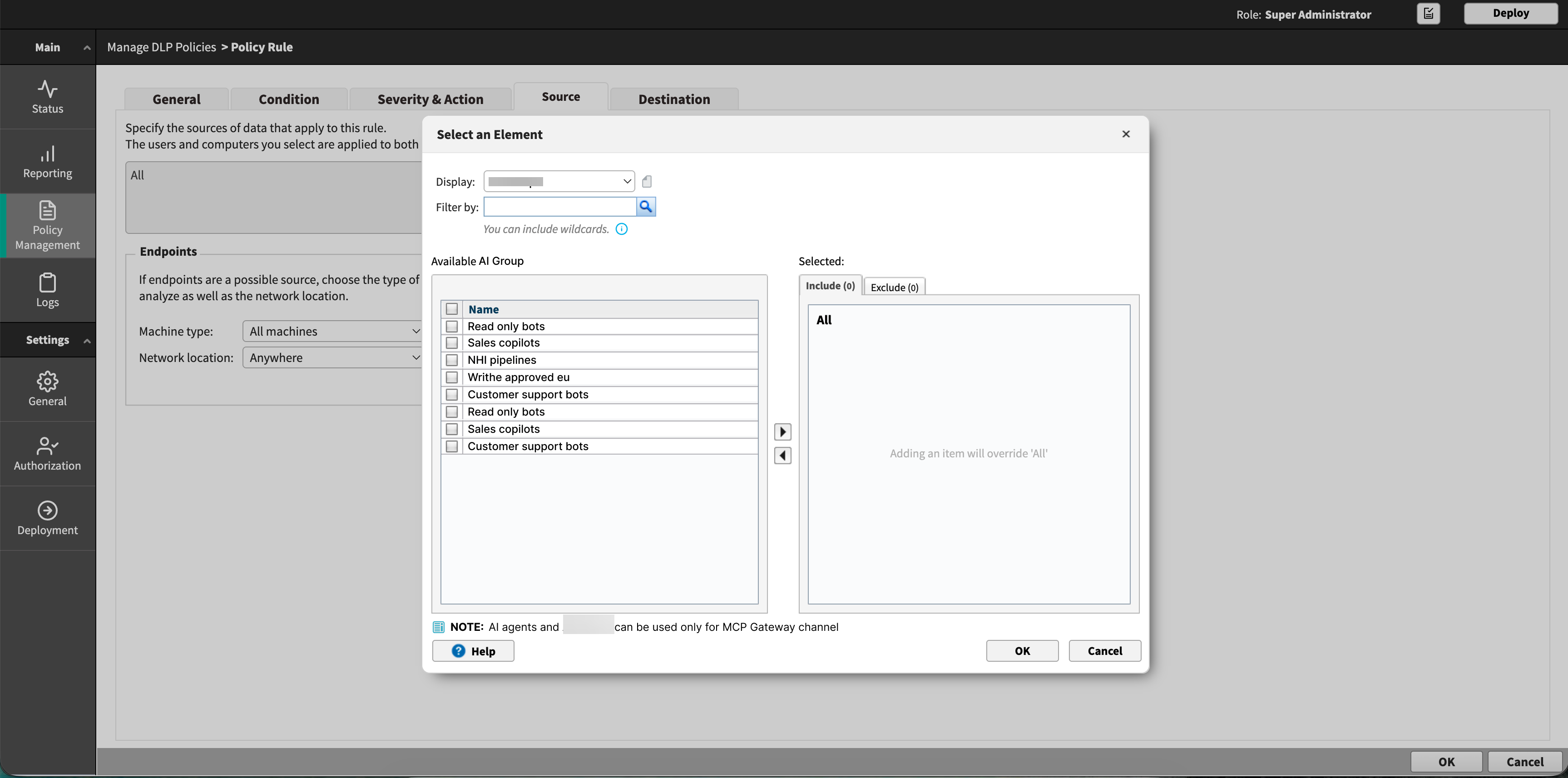This screenshot has width=1568, height=778.
Task: Check the second Read only bots row
Action: [x=452, y=411]
